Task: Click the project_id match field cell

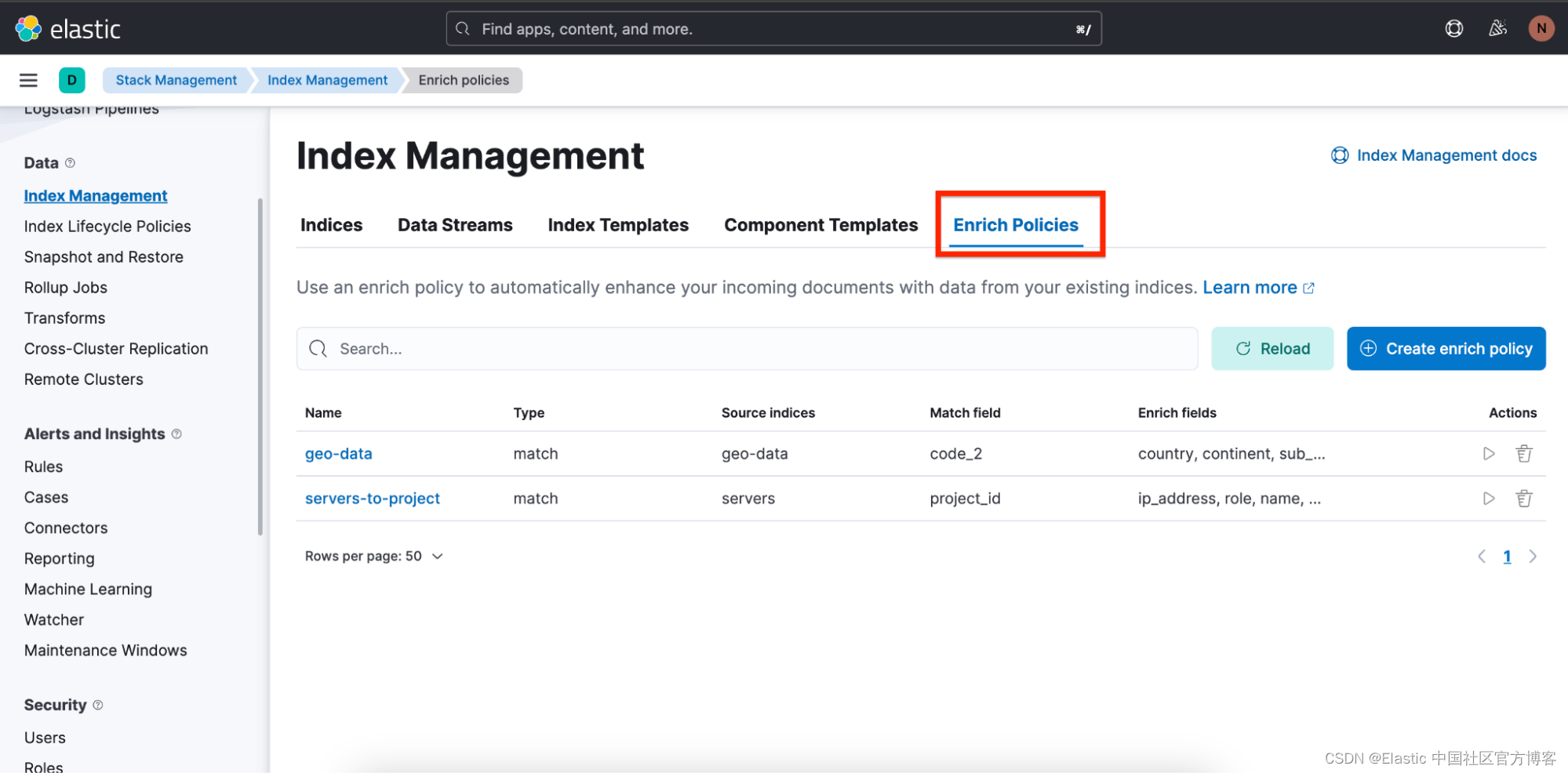Action: point(965,499)
